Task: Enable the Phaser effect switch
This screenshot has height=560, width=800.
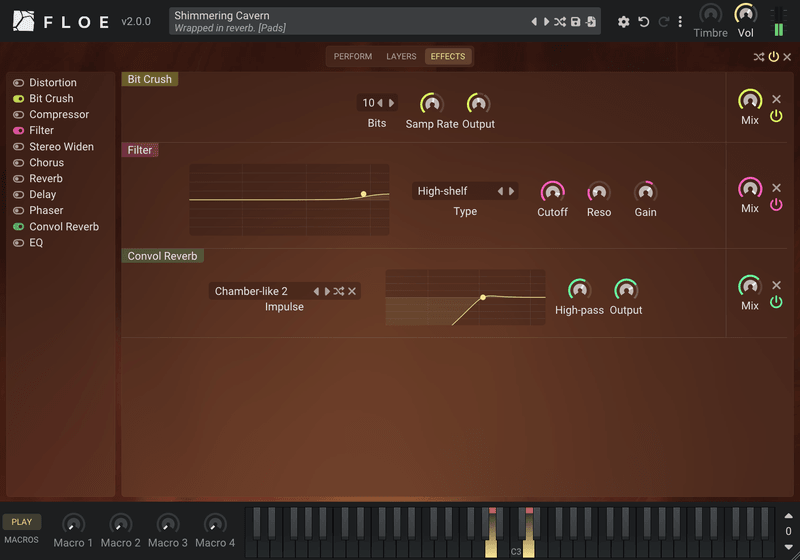Action: [18, 211]
